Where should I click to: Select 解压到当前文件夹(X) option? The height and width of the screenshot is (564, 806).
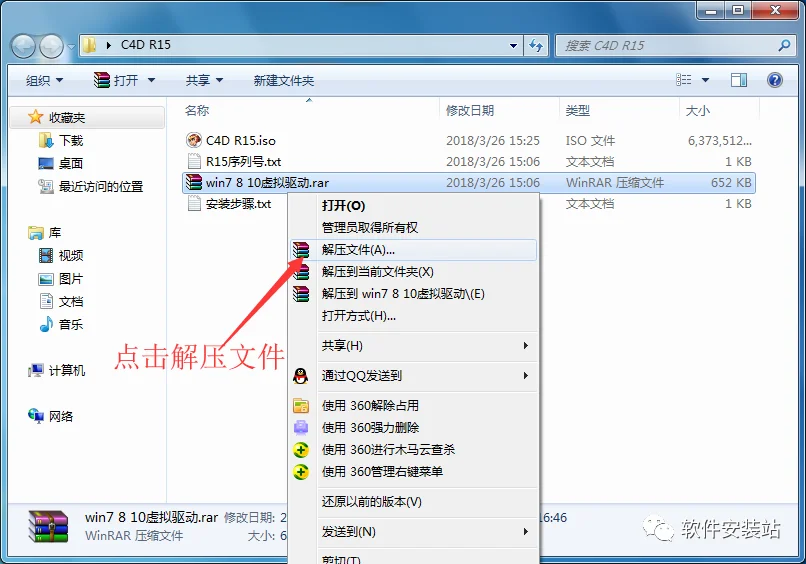(x=378, y=272)
